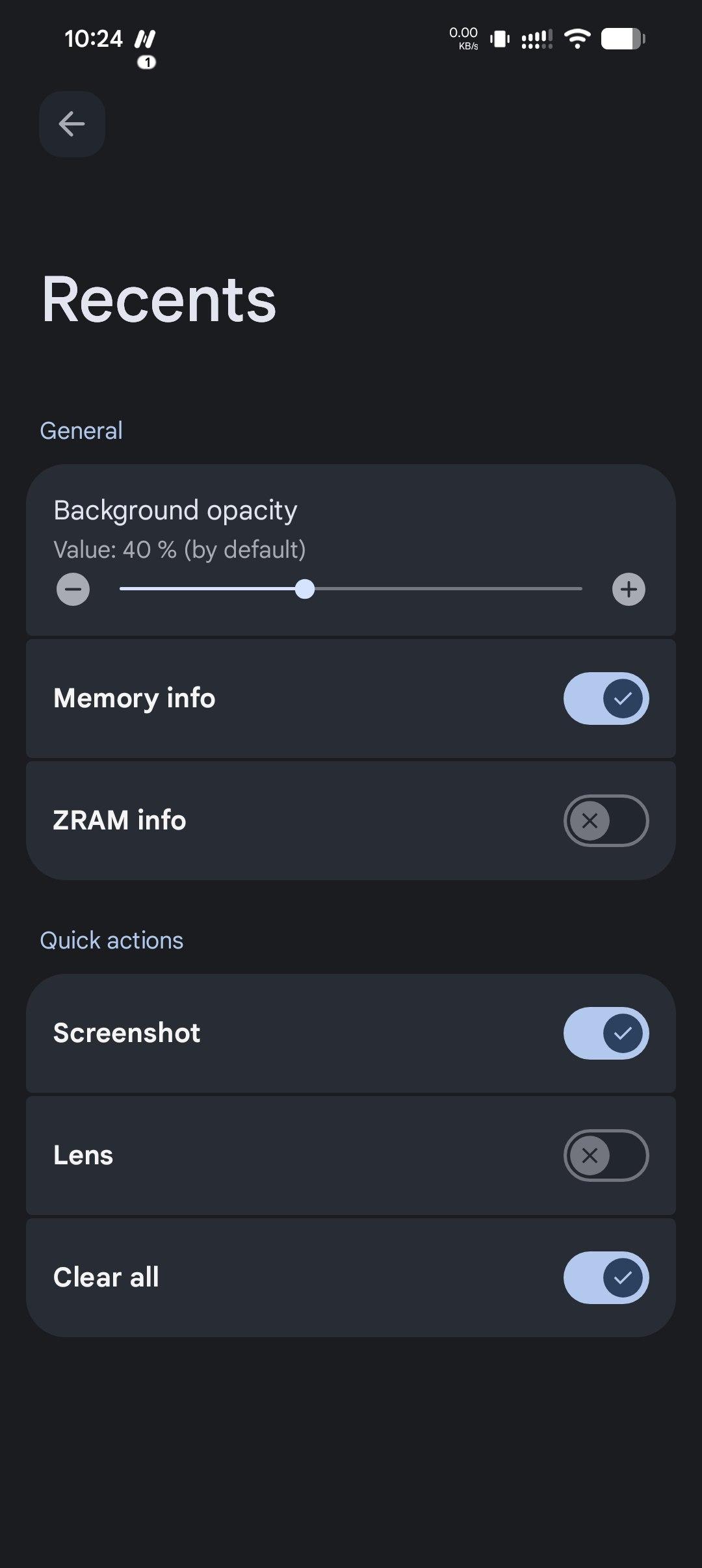Enable the Lens quick action
Viewport: 702px width, 1568px height.
pos(606,1155)
